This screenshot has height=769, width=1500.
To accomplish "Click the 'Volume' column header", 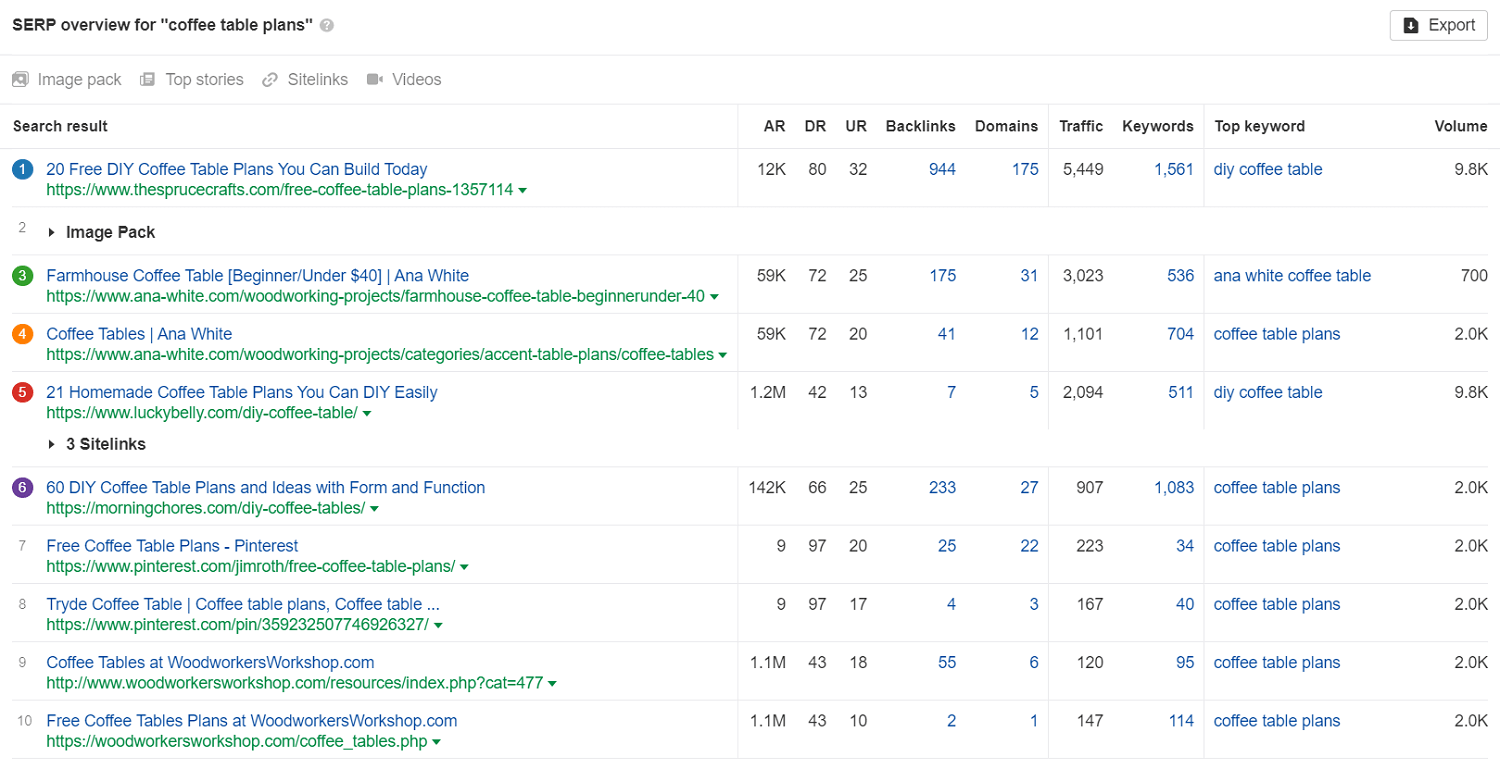I will click(1461, 126).
